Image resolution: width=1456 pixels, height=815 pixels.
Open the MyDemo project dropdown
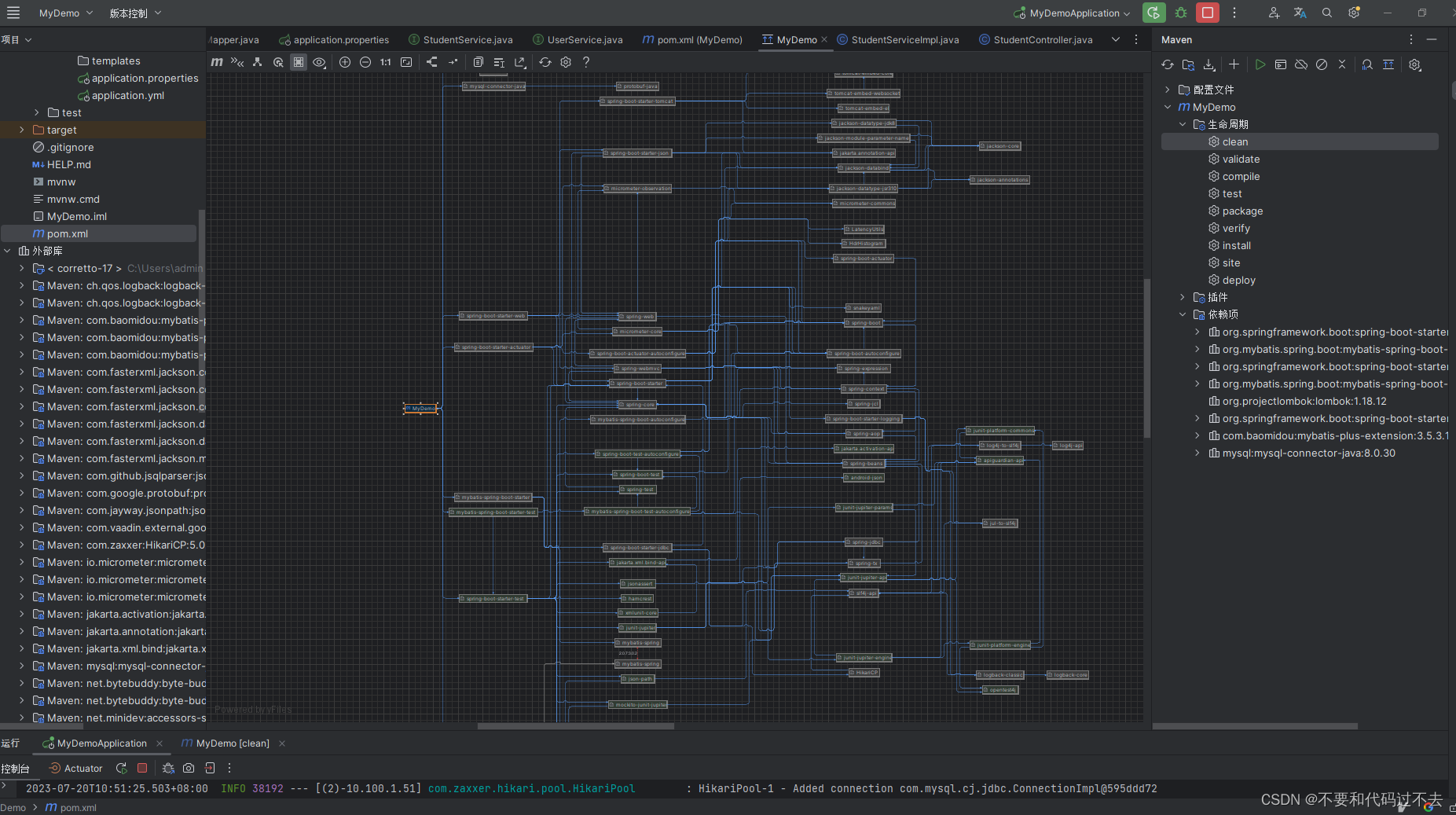pos(66,13)
